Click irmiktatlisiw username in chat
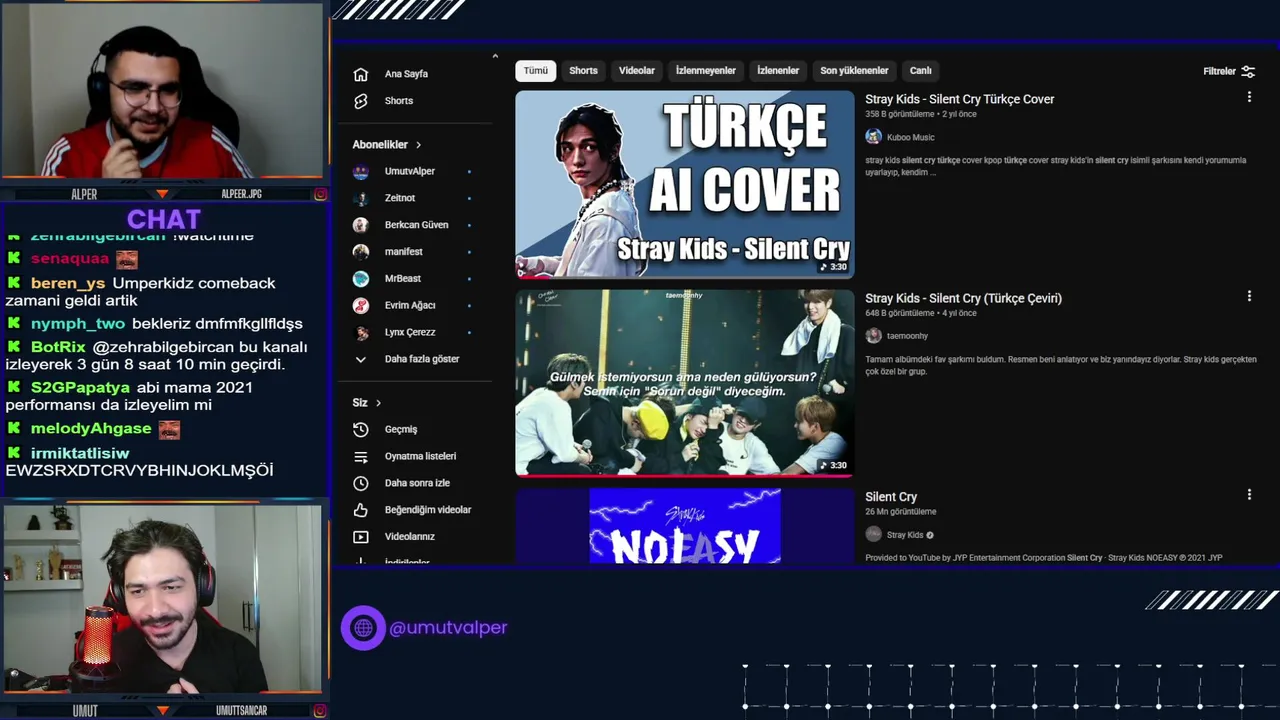Viewport: 1280px width, 720px height. click(80, 454)
